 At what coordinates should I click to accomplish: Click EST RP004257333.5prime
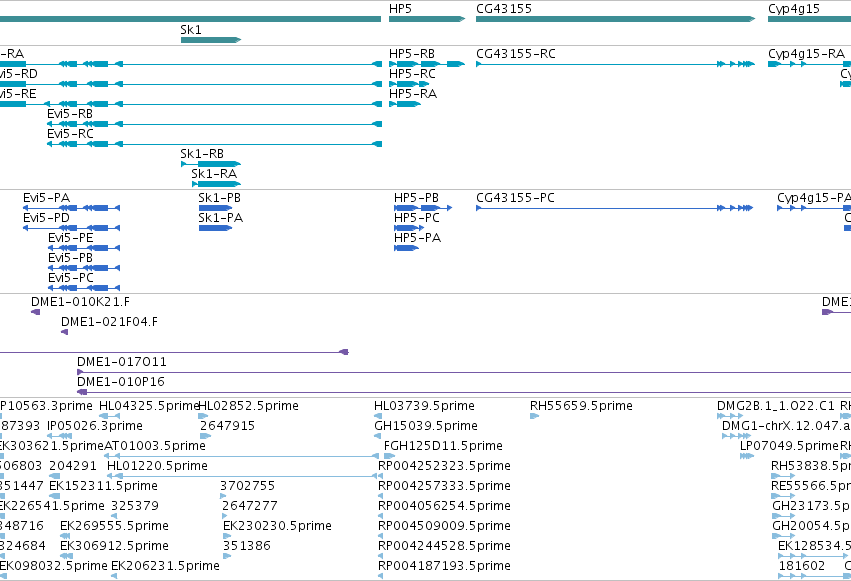tap(380, 496)
